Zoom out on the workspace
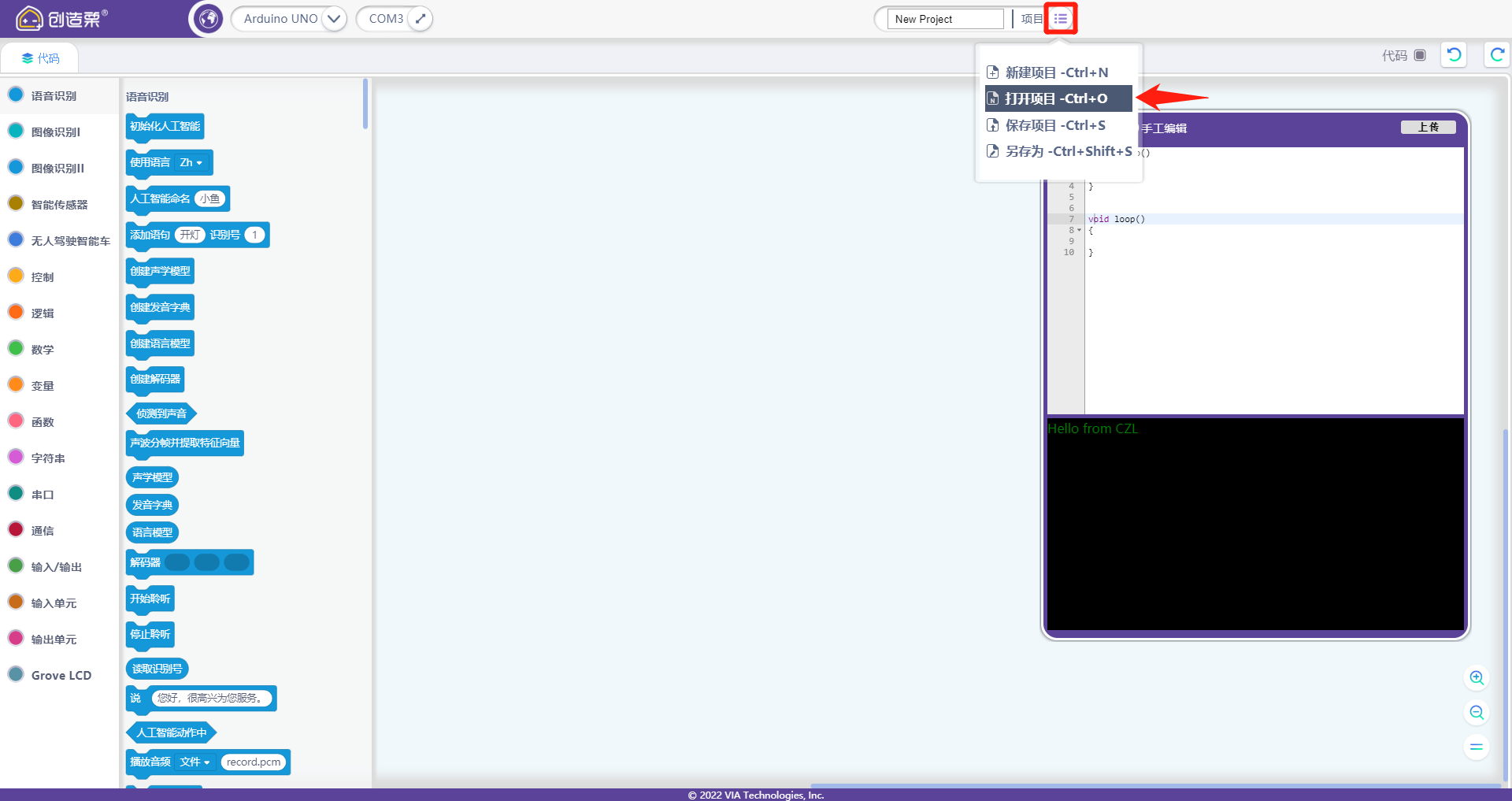 click(x=1477, y=712)
